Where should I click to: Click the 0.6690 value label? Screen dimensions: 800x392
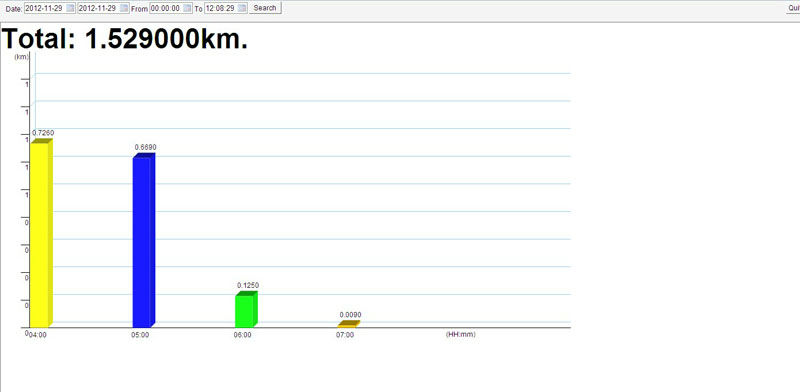coord(145,147)
